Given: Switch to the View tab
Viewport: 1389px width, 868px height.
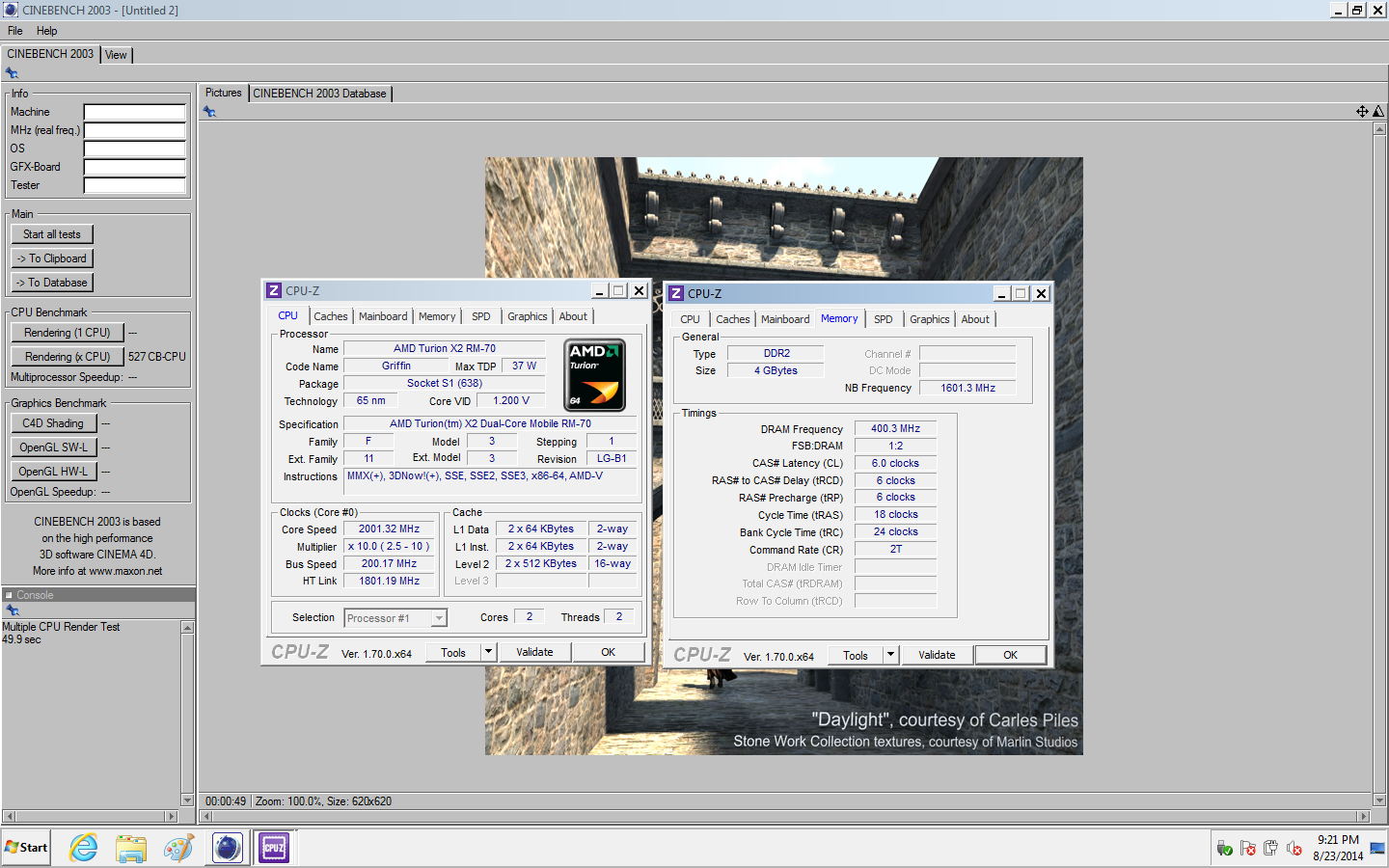Looking at the screenshot, I should pyautogui.click(x=116, y=55).
